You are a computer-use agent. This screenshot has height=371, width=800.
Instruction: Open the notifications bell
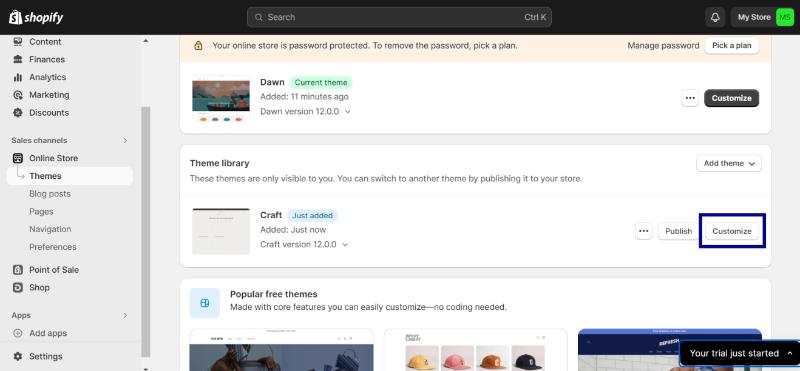(x=715, y=17)
